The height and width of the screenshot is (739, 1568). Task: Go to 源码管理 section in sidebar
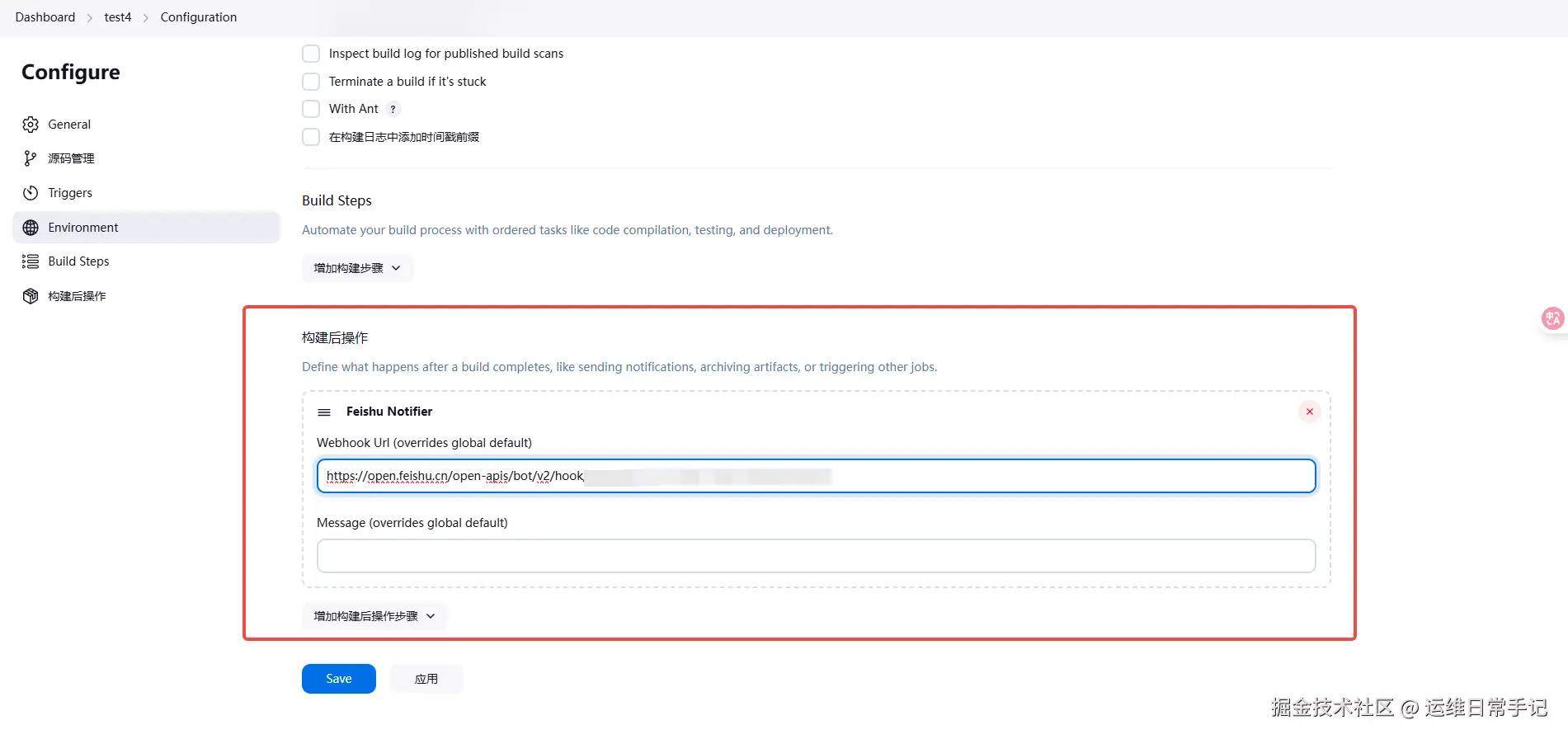pos(146,158)
